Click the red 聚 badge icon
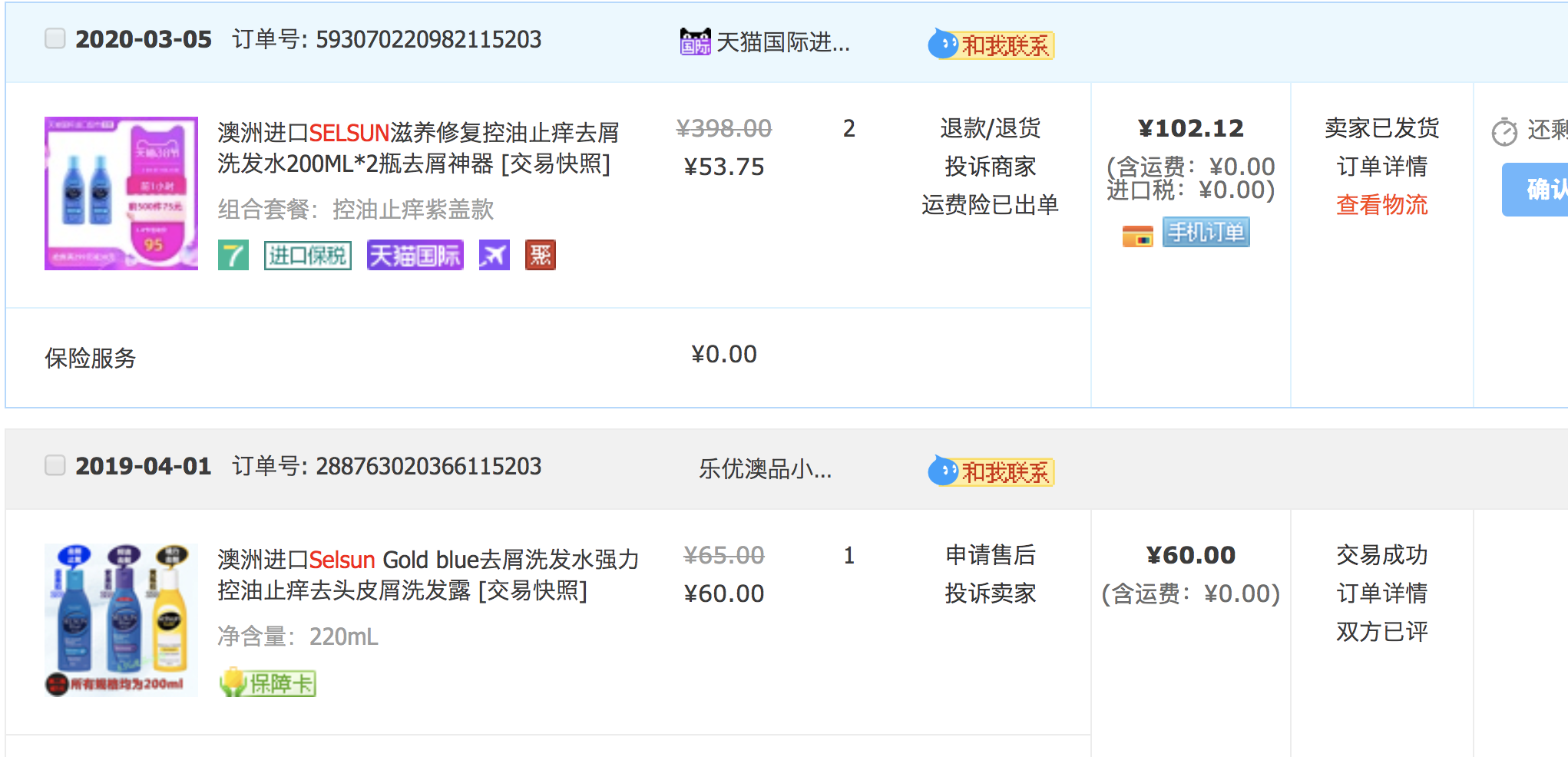The image size is (1568, 757). pos(541,255)
